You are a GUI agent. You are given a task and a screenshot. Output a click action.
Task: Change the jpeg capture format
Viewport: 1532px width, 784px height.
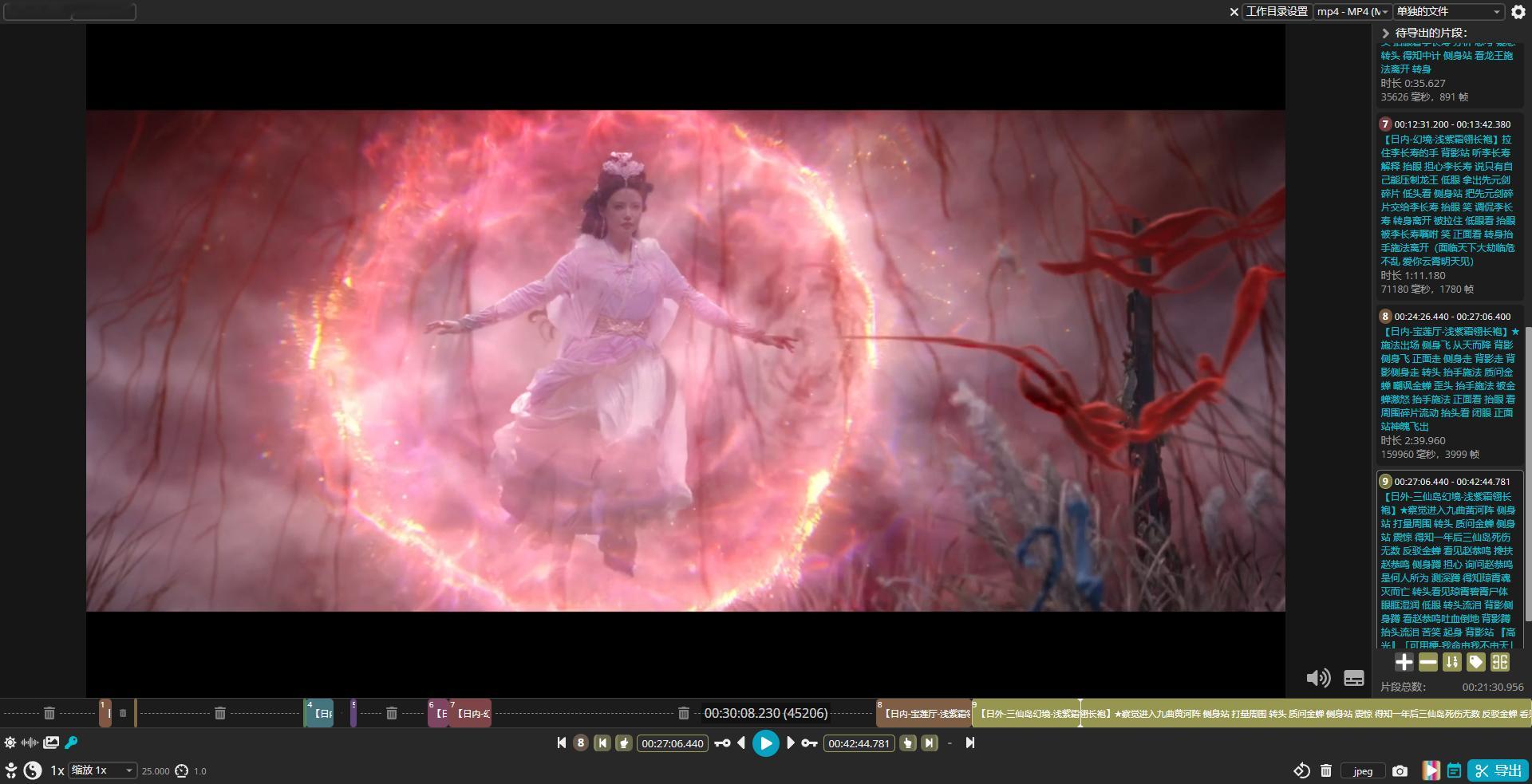click(x=1363, y=771)
